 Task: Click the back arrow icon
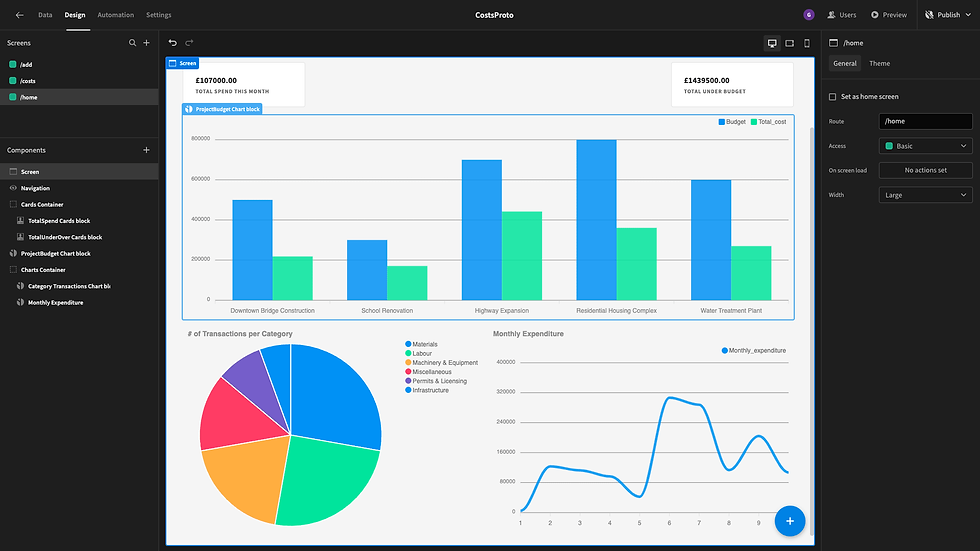click(19, 15)
